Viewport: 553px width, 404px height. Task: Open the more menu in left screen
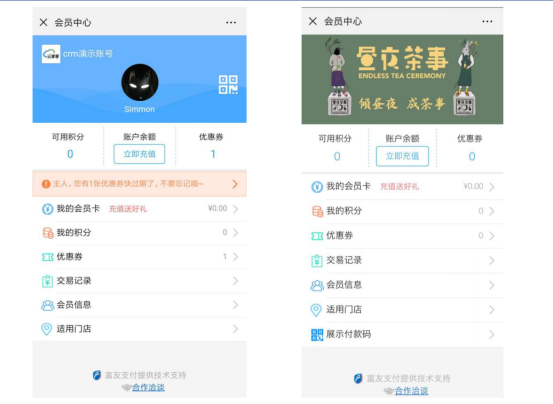click(231, 23)
